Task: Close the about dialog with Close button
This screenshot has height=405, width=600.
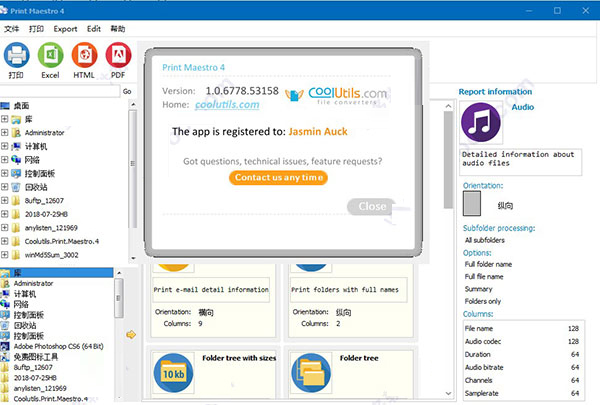Action: click(371, 206)
